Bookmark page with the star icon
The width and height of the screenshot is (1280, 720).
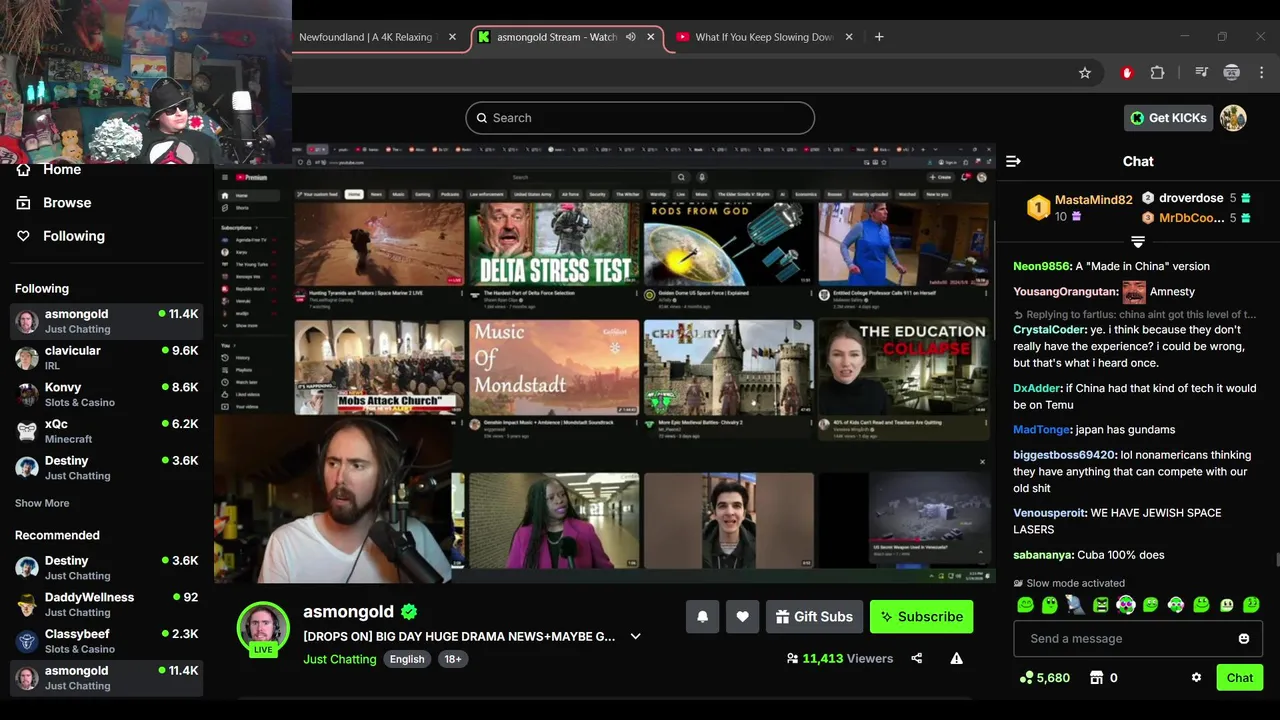1085,72
